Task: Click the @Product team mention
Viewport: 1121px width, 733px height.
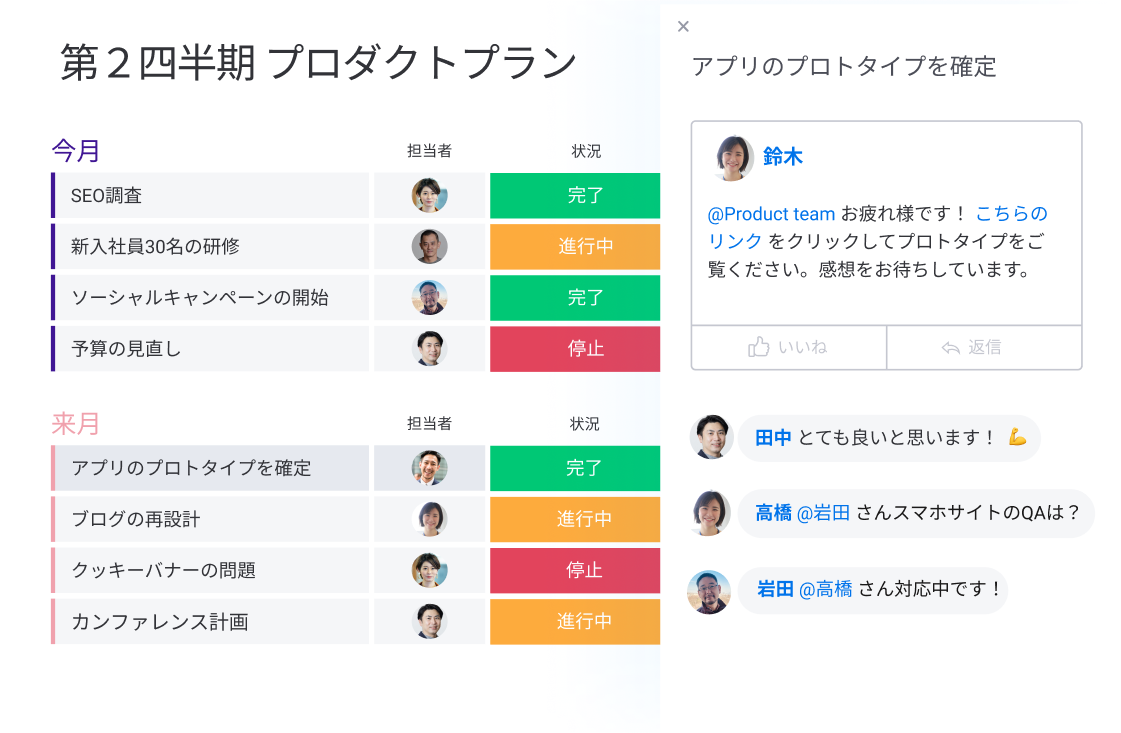Action: [x=771, y=214]
